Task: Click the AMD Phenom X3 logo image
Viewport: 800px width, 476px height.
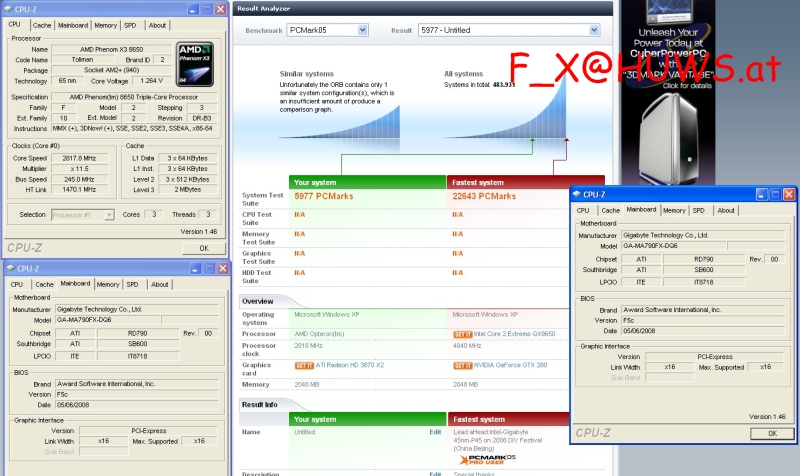Action: tap(194, 64)
